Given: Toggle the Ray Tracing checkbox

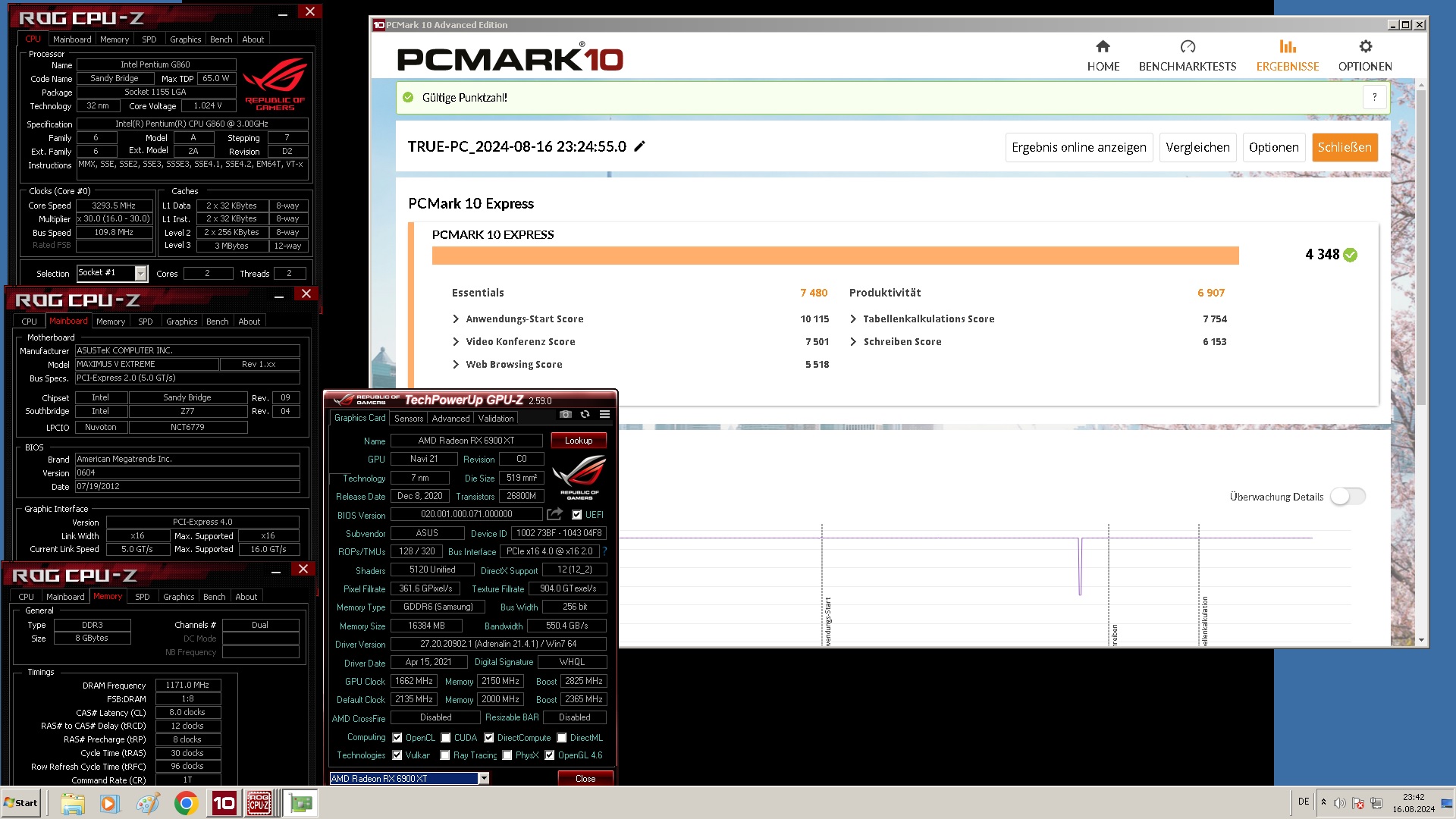Looking at the screenshot, I should coord(445,755).
